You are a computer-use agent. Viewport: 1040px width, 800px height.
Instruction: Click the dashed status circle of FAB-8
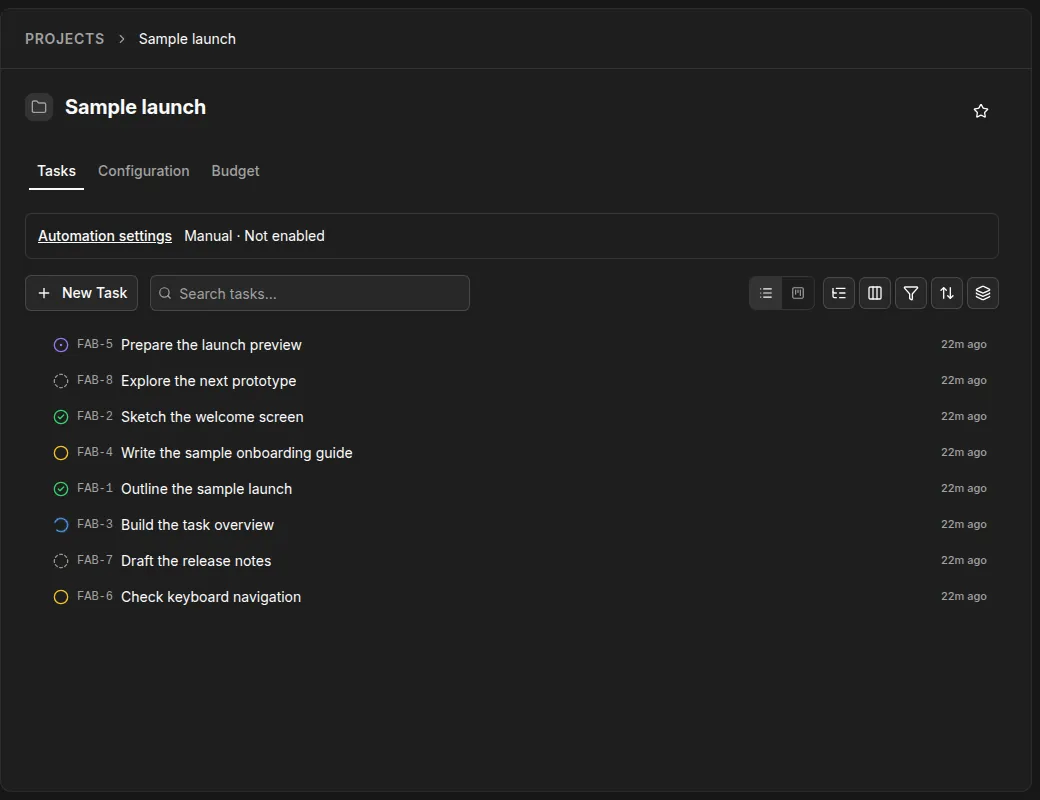(60, 381)
